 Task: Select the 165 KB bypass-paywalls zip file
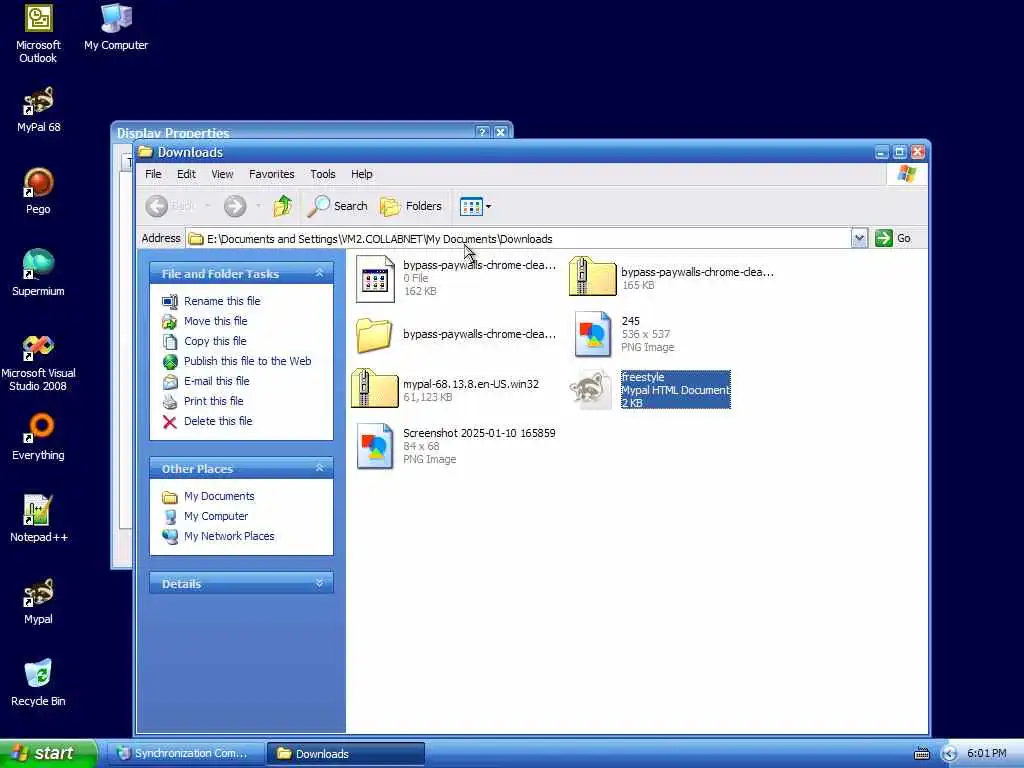point(671,278)
